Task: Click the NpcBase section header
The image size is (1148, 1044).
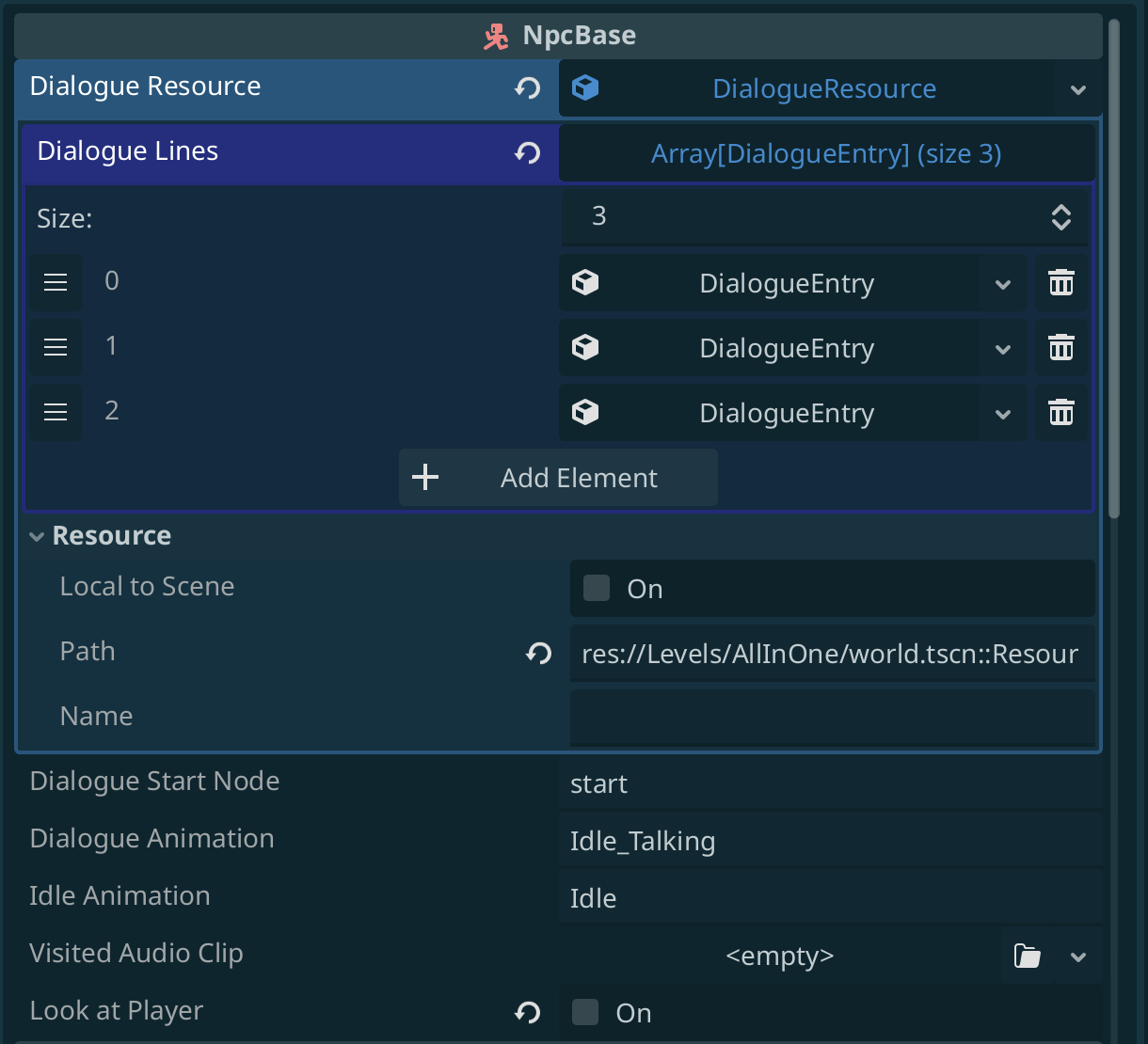Action: click(x=559, y=36)
